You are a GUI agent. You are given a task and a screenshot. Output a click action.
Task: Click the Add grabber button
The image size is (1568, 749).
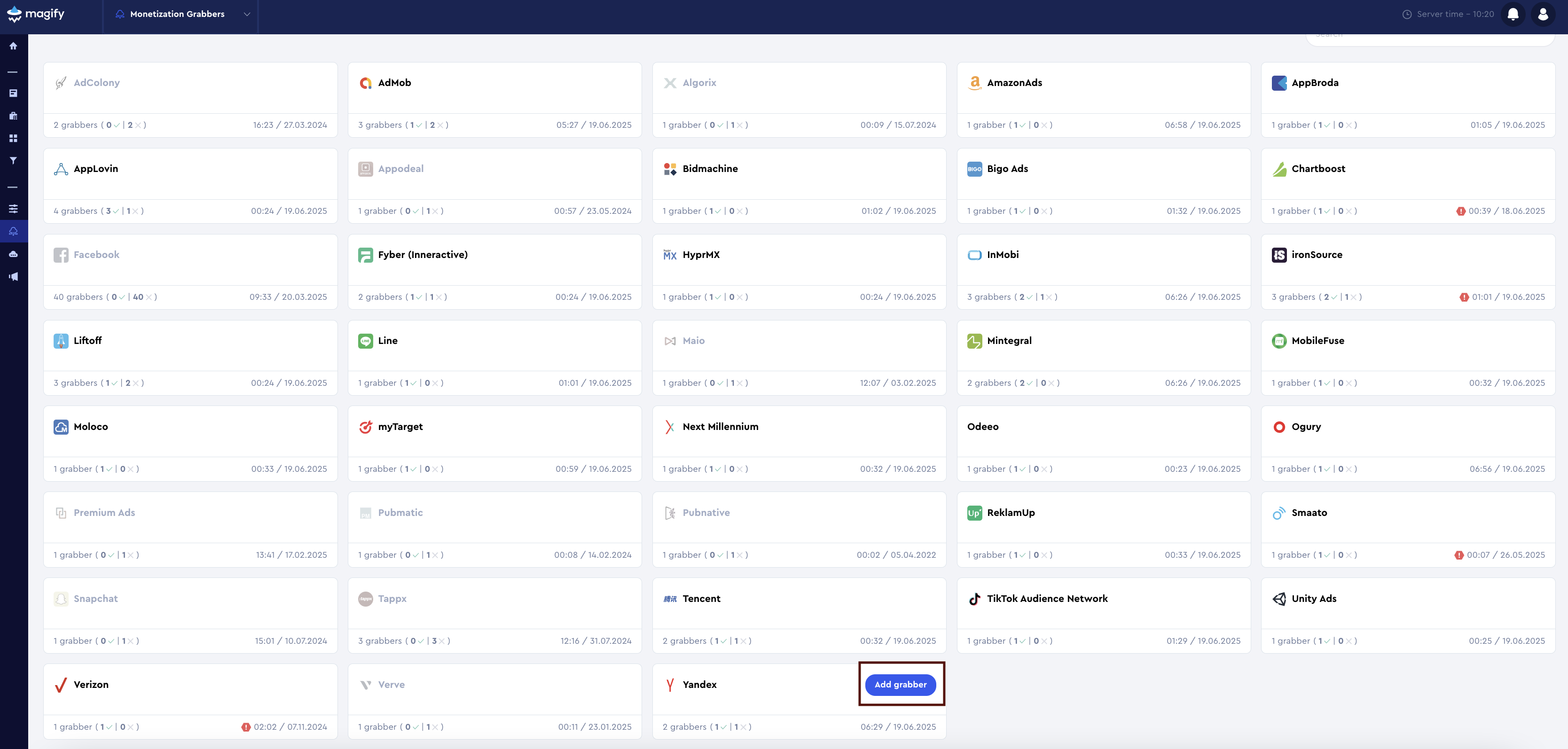[901, 684]
